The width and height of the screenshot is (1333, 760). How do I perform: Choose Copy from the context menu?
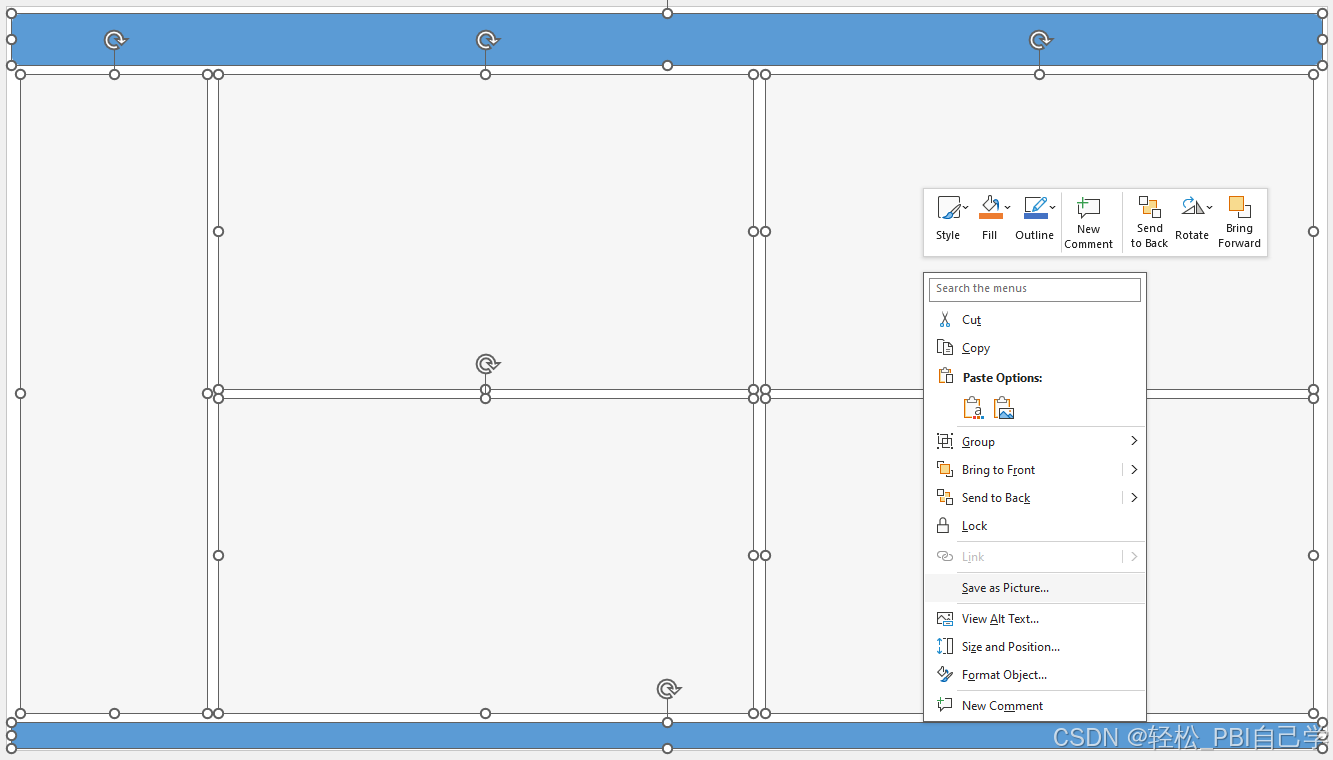tap(1034, 348)
